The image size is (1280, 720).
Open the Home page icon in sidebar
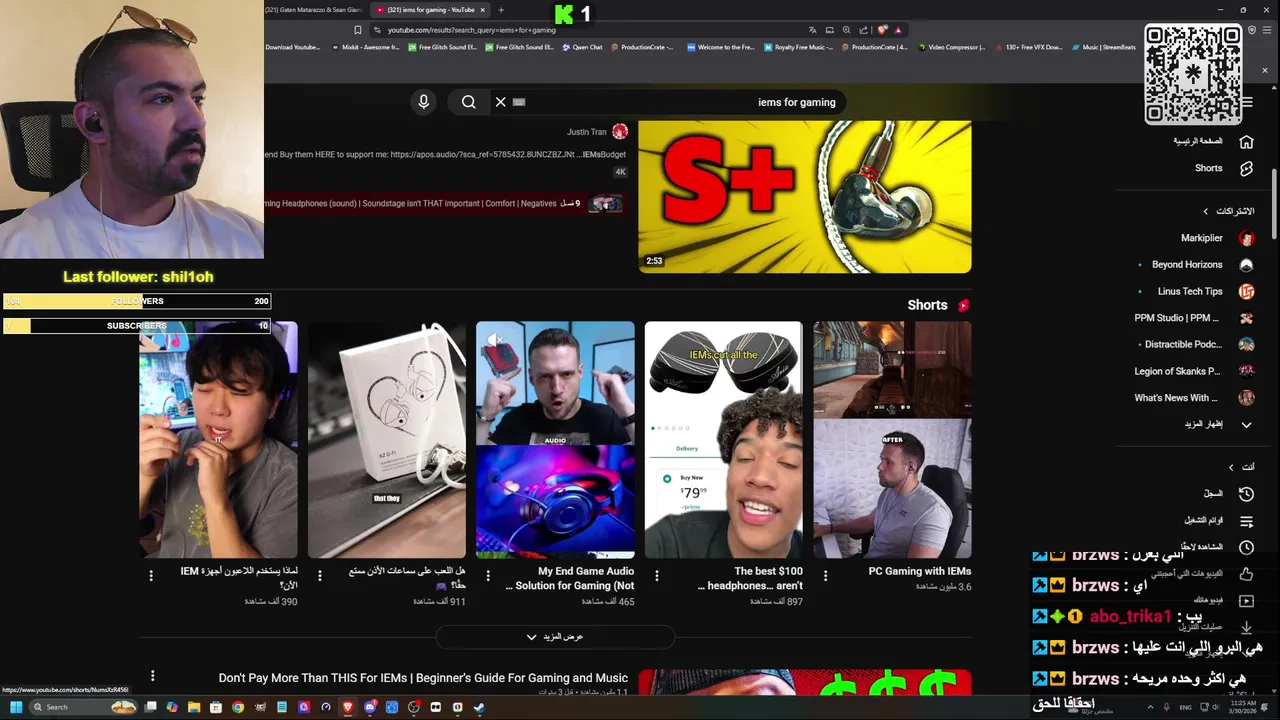point(1246,141)
